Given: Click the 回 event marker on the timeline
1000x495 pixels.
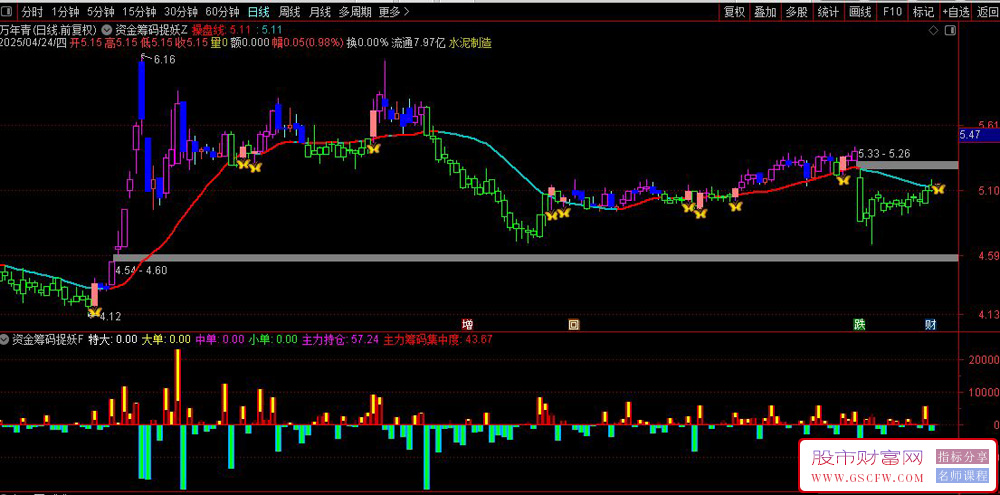Looking at the screenshot, I should point(573,324).
